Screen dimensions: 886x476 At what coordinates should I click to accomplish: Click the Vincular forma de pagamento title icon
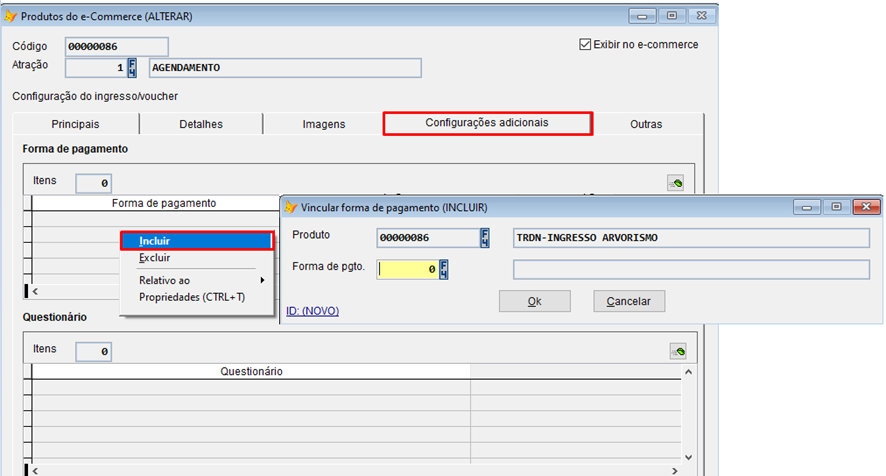click(291, 208)
